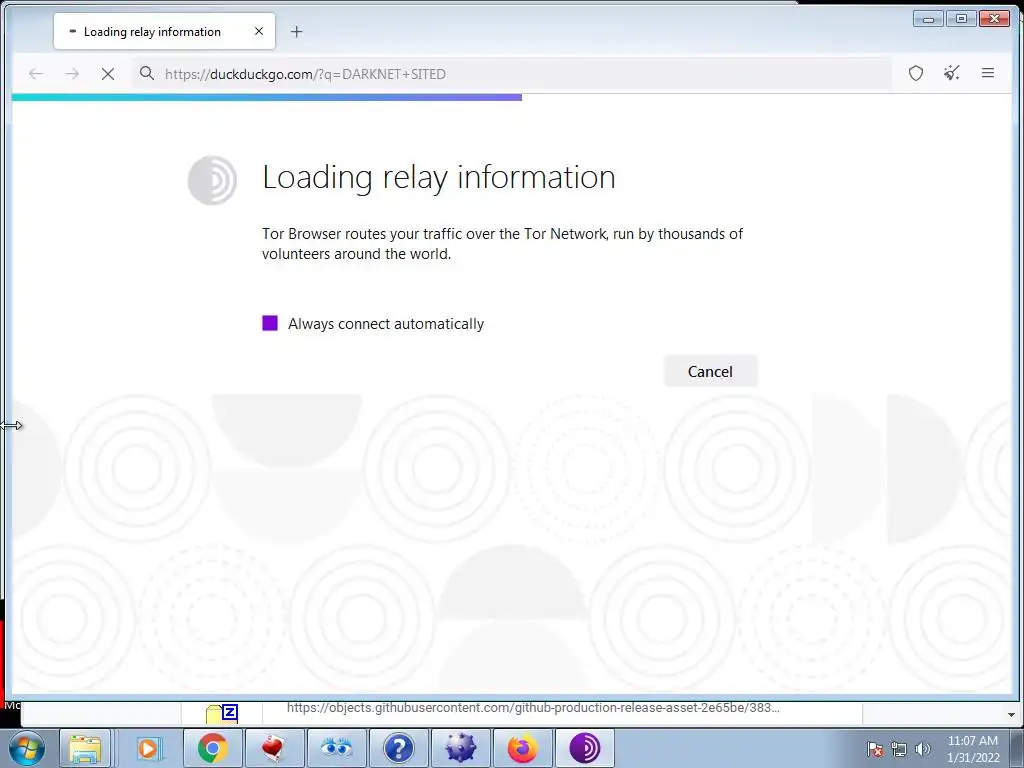Open the Windows Start menu
The width and height of the screenshot is (1024, 768).
pyautogui.click(x=27, y=748)
